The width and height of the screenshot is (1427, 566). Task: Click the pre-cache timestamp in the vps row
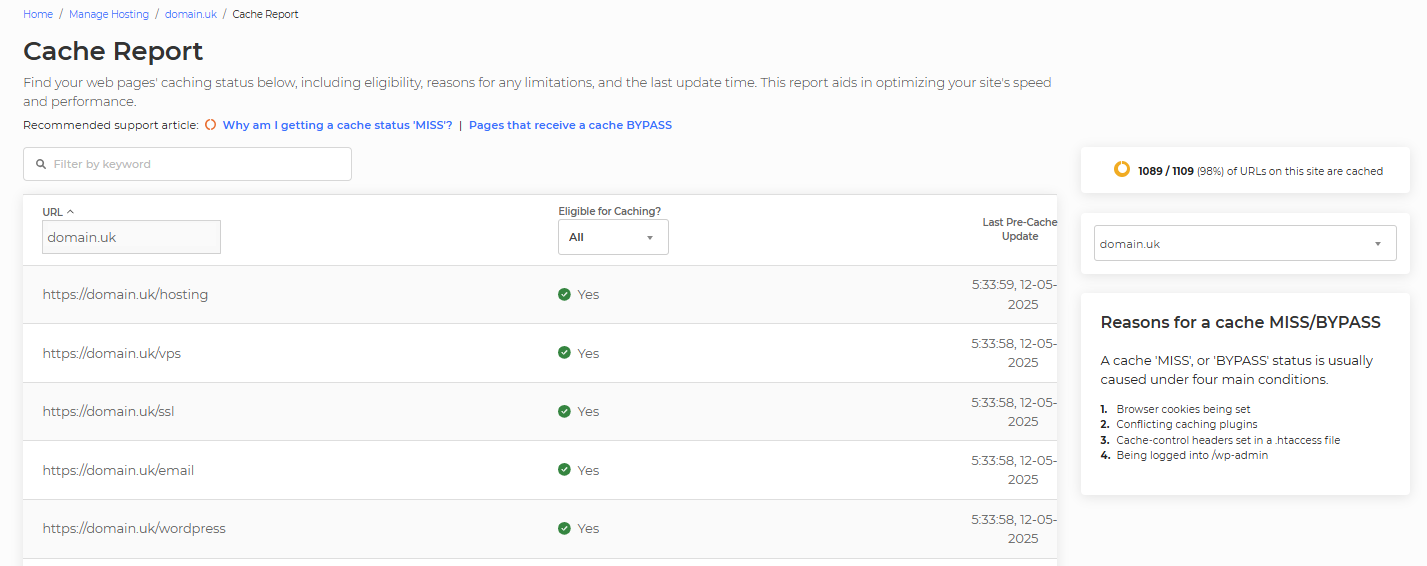tap(1014, 353)
